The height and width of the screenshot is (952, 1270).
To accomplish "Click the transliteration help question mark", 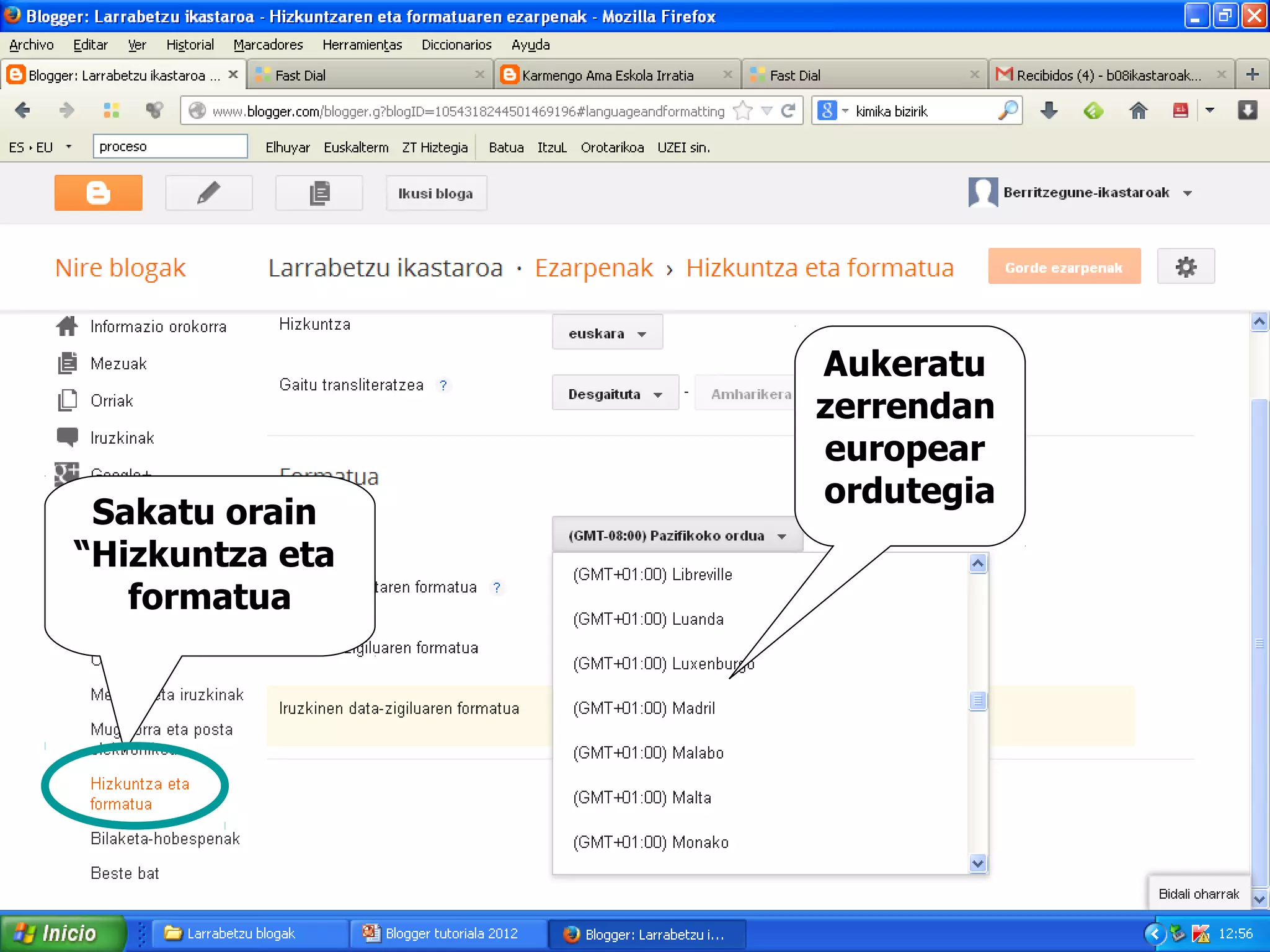I will pos(443,386).
